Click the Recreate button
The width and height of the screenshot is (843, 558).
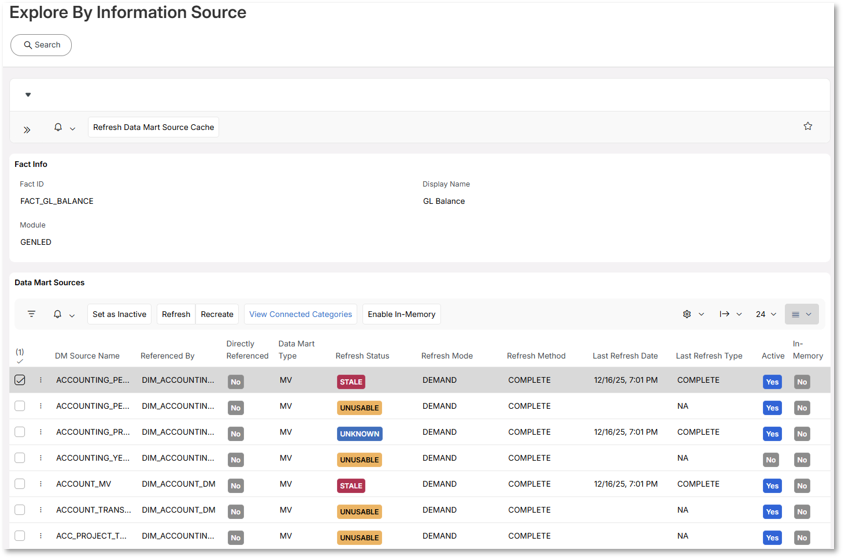point(217,314)
